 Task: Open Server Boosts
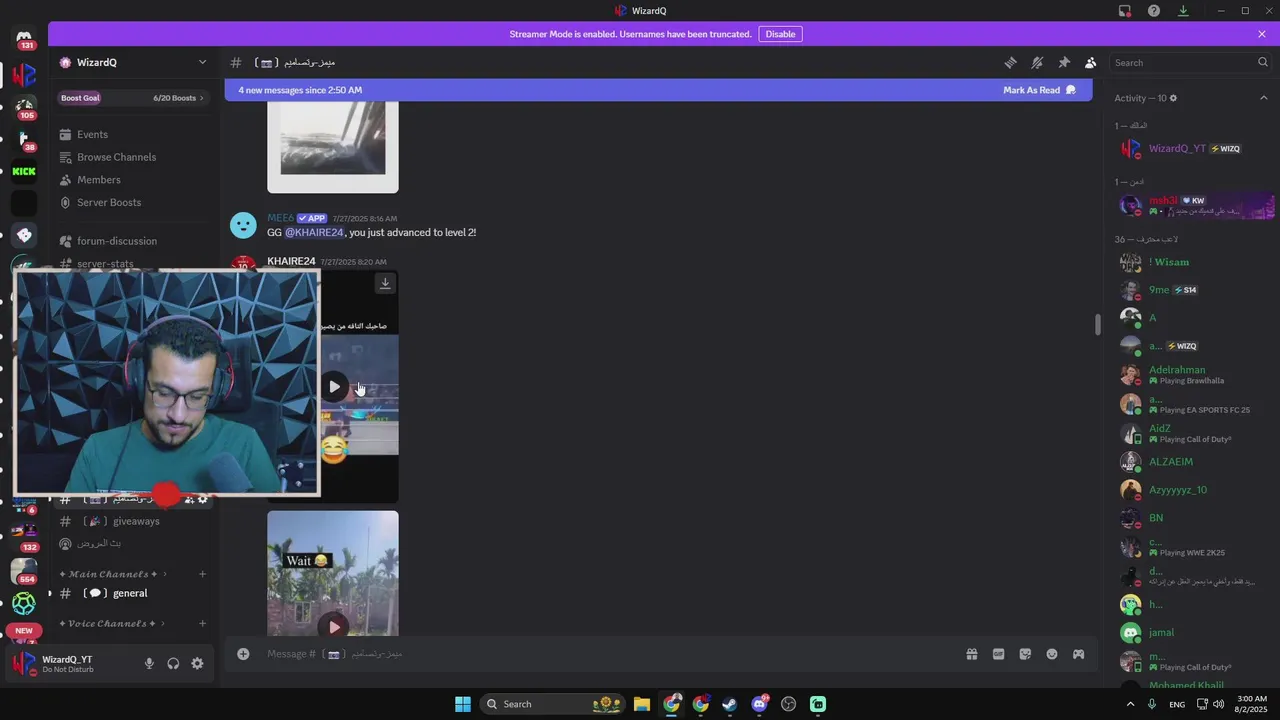(134, 202)
